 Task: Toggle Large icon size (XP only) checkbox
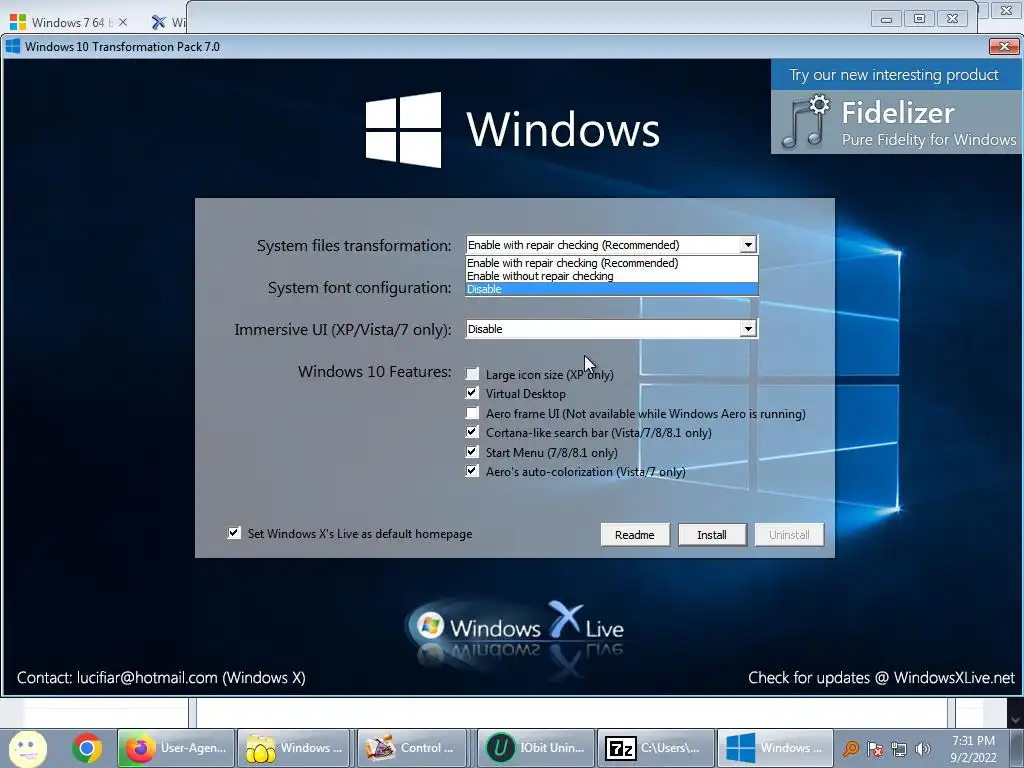click(x=472, y=374)
